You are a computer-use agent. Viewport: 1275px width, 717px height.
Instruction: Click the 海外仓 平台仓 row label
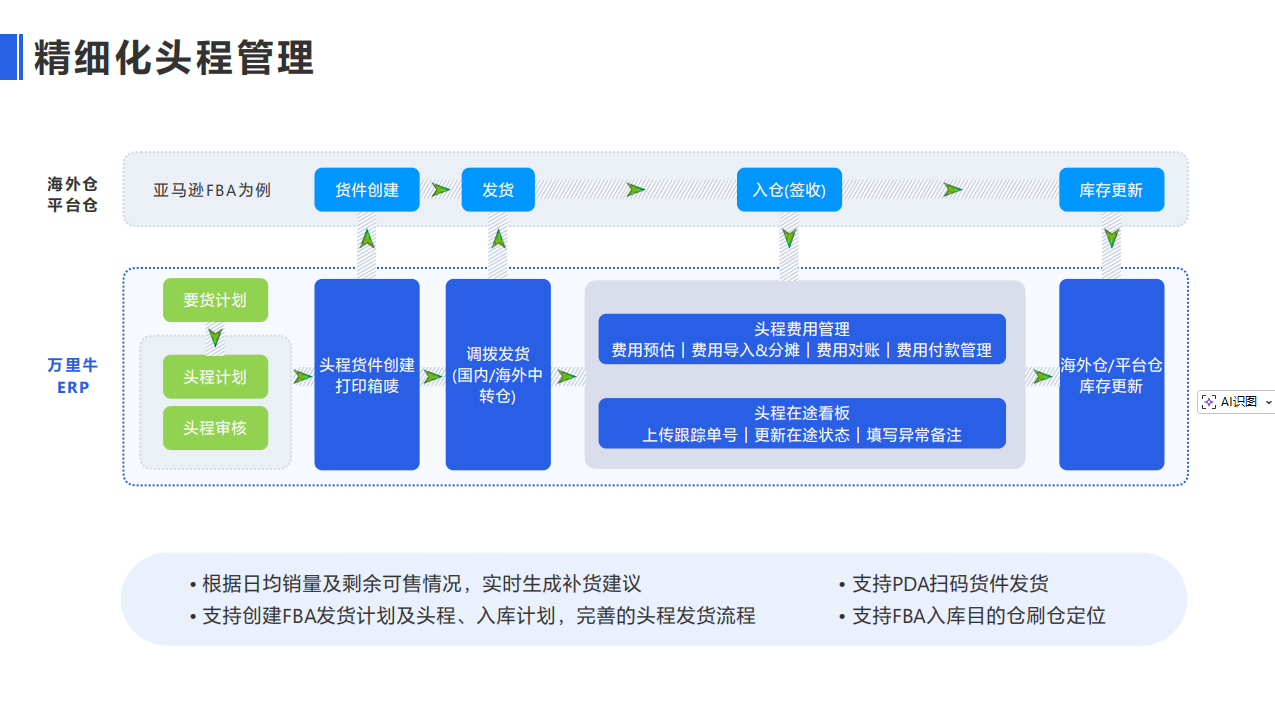click(x=72, y=195)
